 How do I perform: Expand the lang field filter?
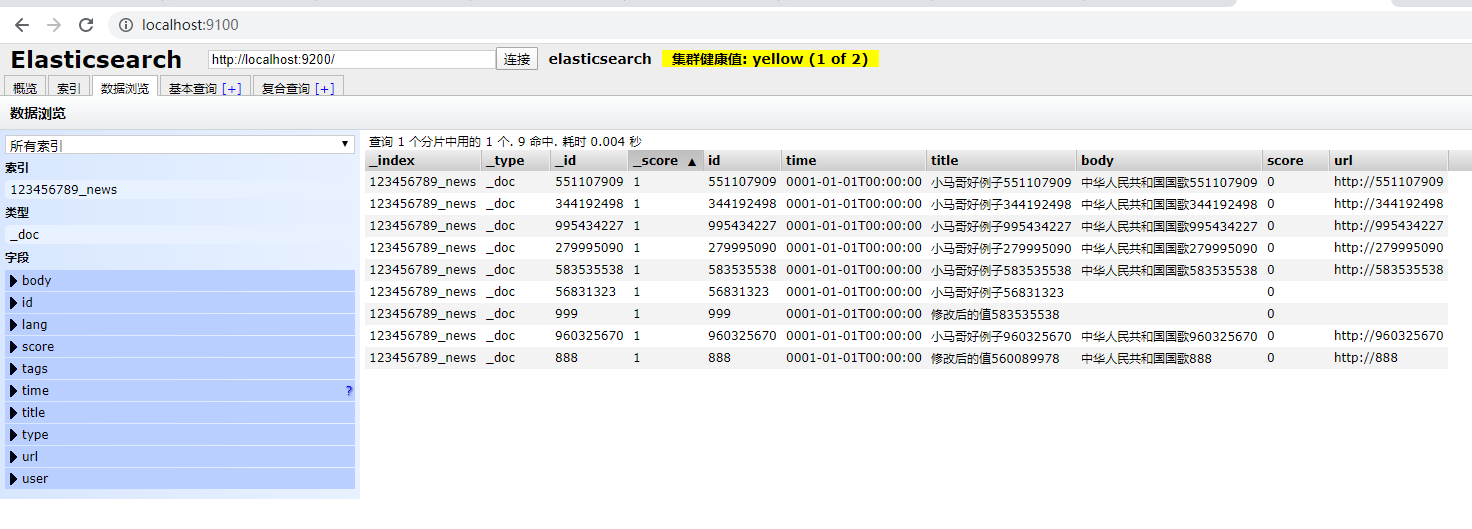pos(180,325)
